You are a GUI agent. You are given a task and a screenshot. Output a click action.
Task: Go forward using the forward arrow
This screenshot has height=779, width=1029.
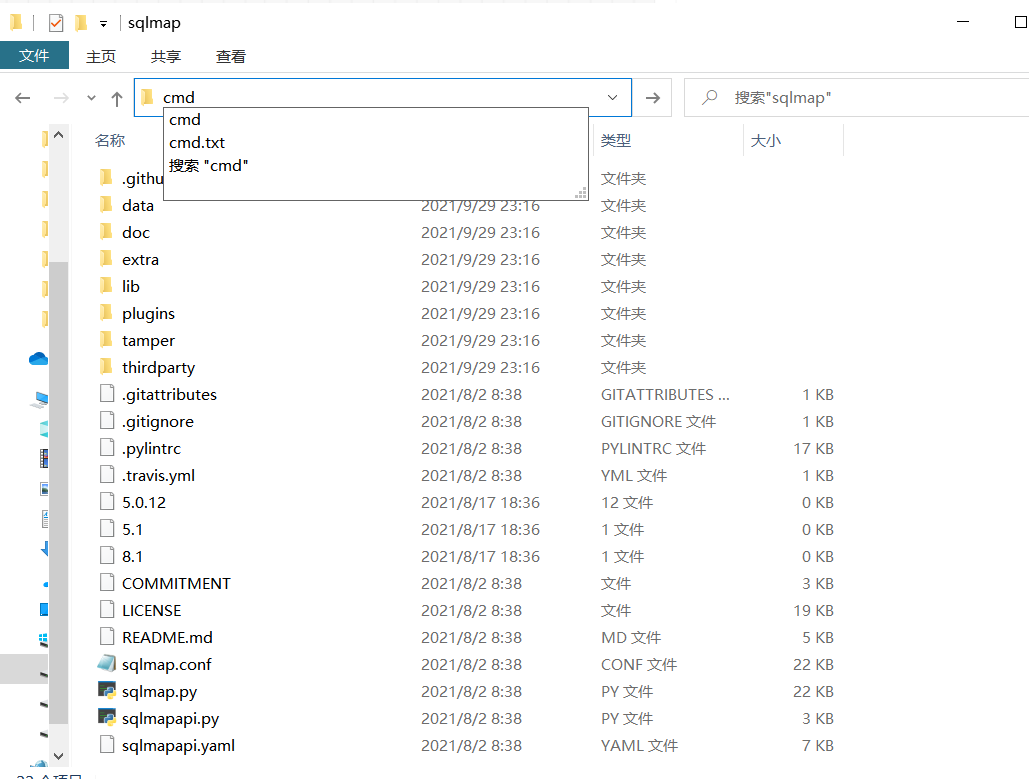click(x=61, y=98)
